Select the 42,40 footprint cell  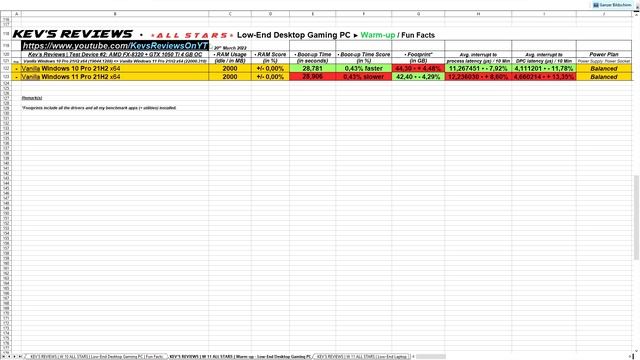418,76
